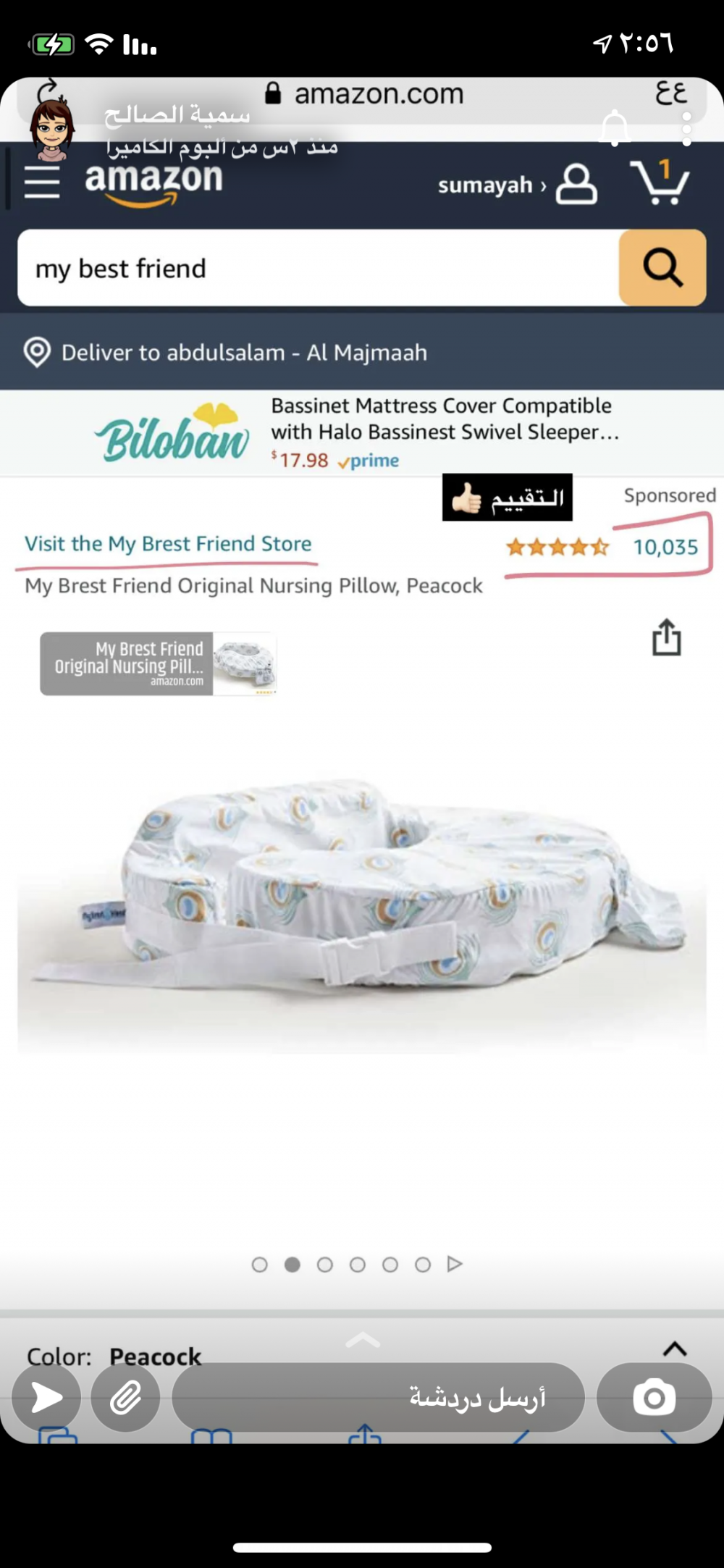Tap the search field with my best friend

pyautogui.click(x=319, y=268)
